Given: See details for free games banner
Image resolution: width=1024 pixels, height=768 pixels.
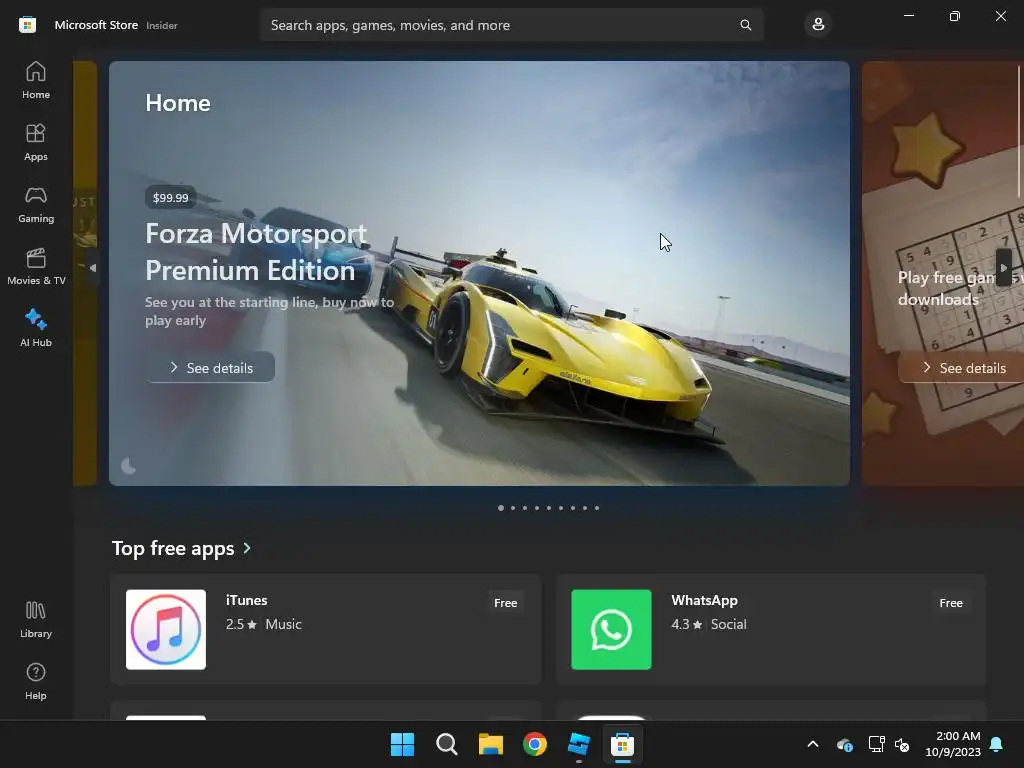Looking at the screenshot, I should click(x=963, y=368).
